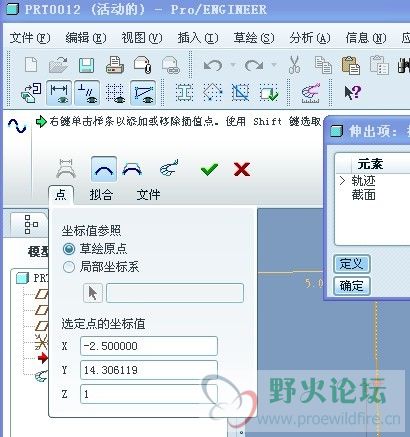Open 信息(N) menu
Screen dimensions: 410x437
(366, 38)
